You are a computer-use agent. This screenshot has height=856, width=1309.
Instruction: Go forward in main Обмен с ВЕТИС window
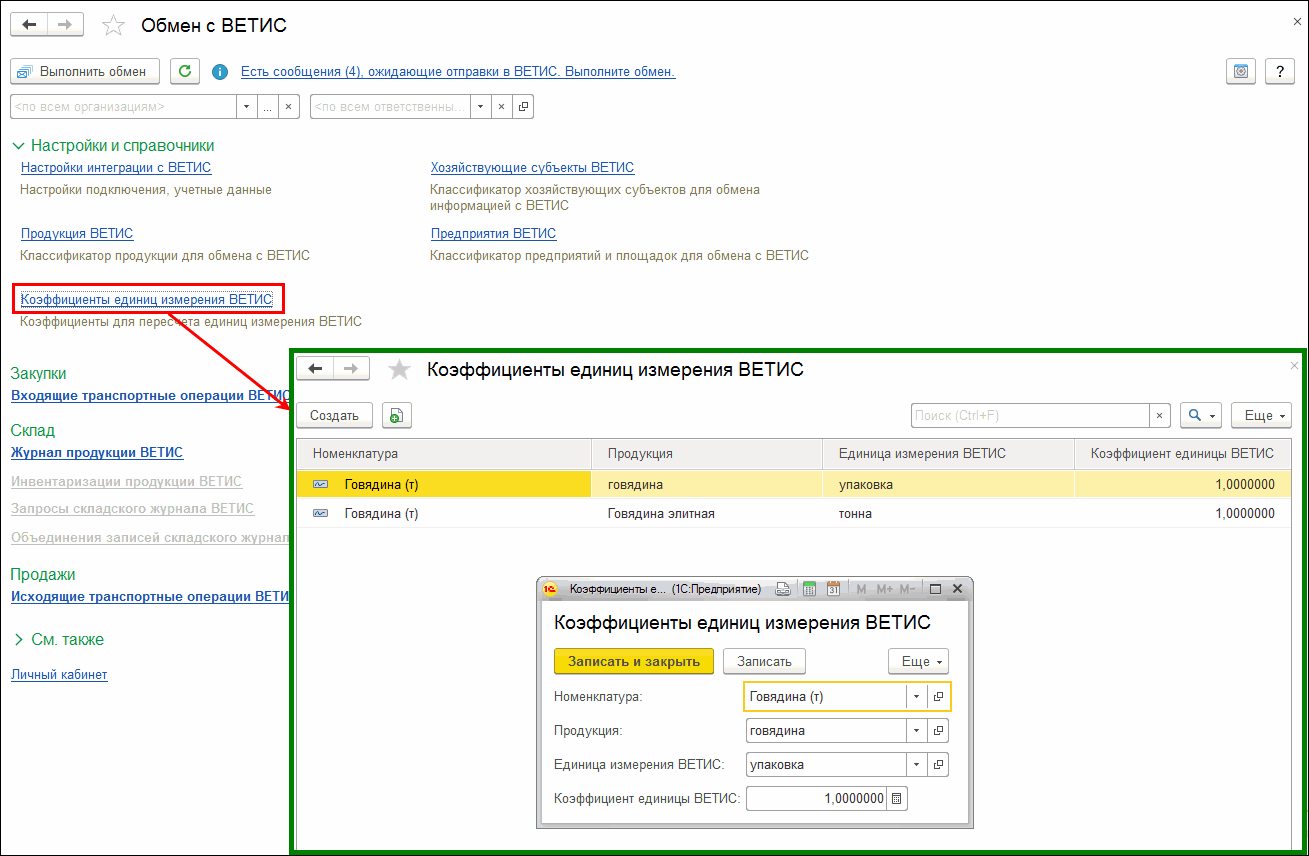coord(65,25)
